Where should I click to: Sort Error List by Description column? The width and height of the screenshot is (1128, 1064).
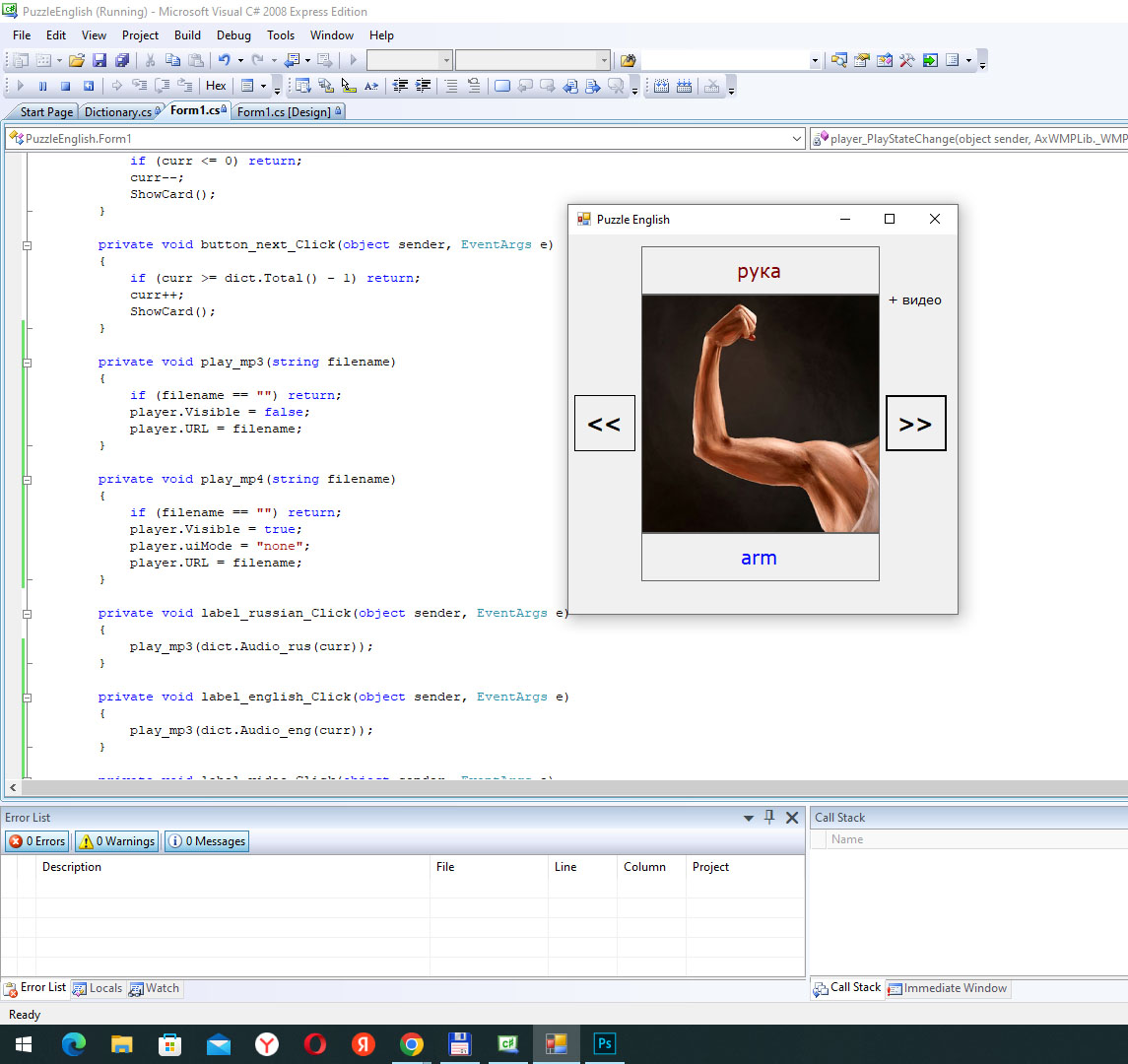(x=232, y=867)
